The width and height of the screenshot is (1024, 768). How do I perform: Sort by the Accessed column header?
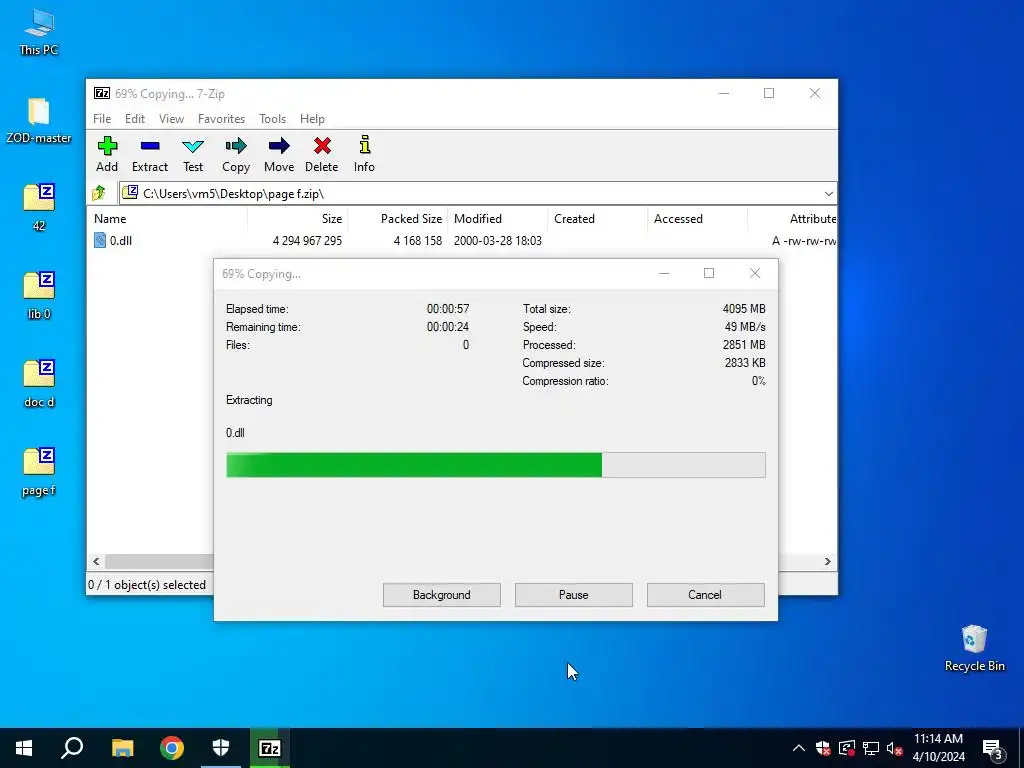(x=697, y=219)
